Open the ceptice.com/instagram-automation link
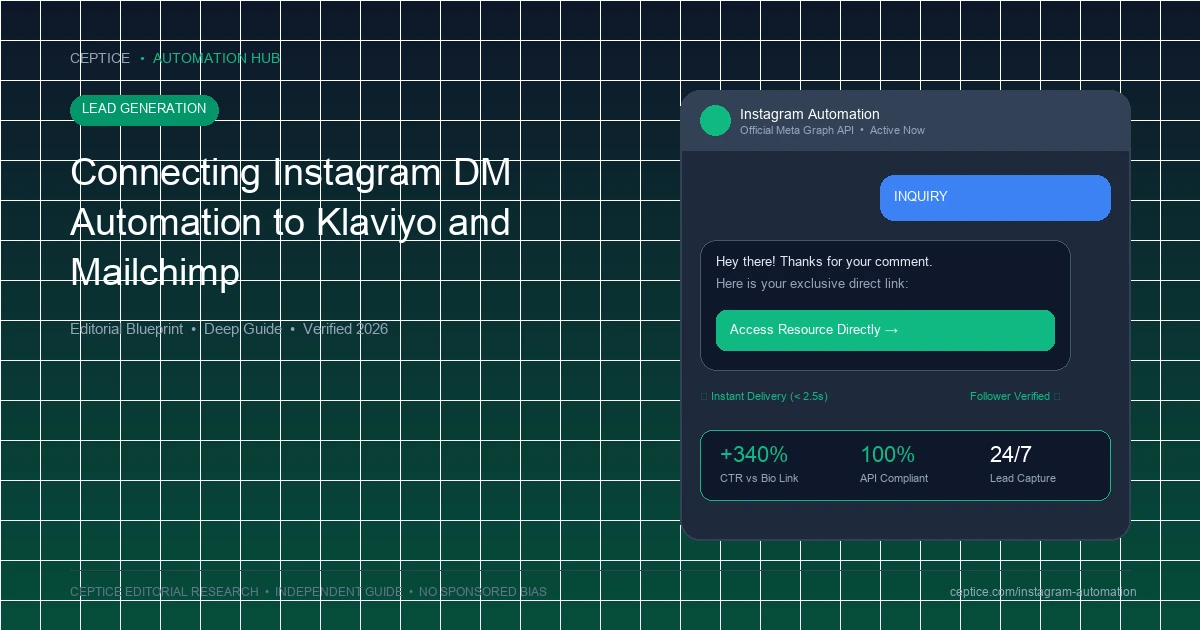 coord(1043,592)
